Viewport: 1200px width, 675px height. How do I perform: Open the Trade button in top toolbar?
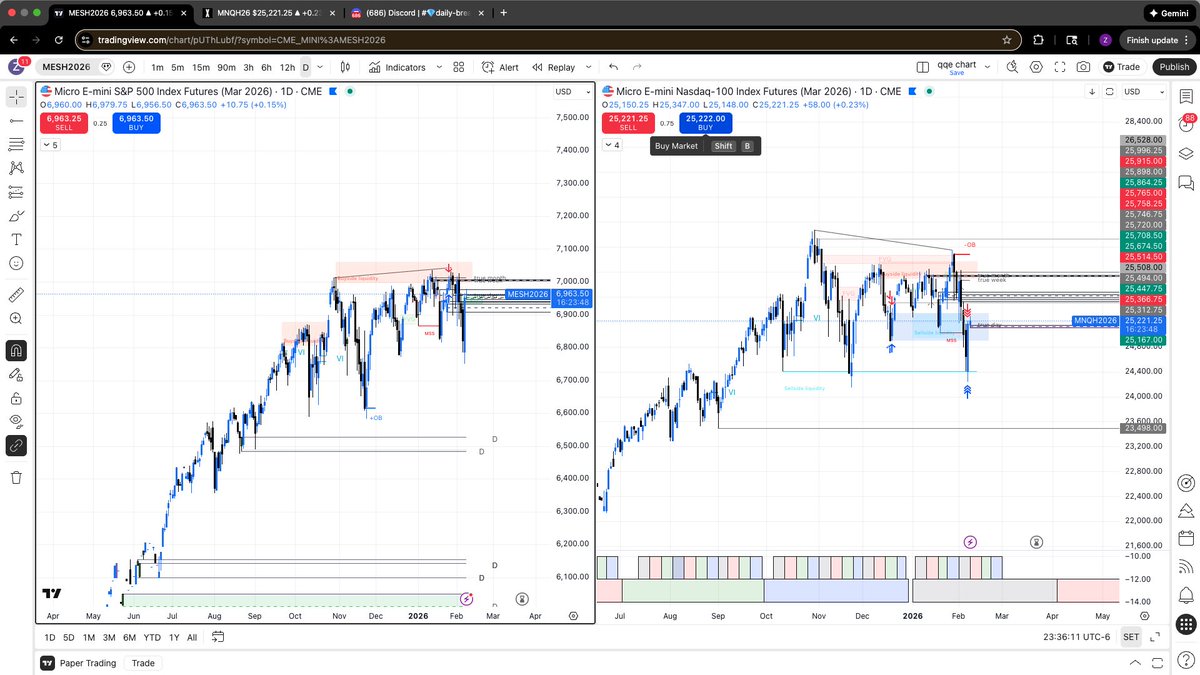1122,67
